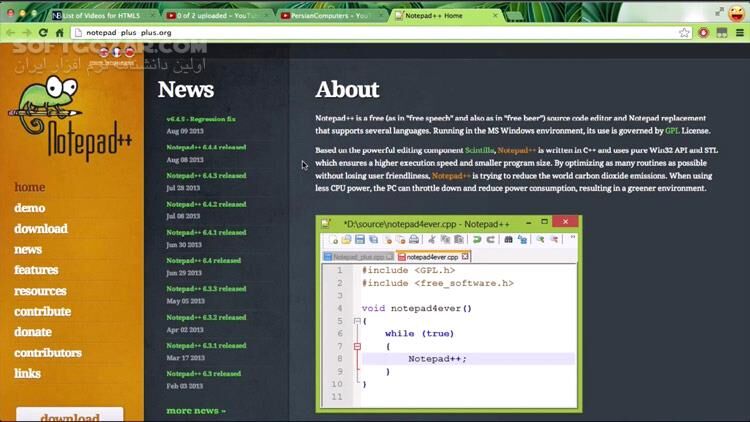Click the browser back arrow
The width and height of the screenshot is (750, 422).
point(10,33)
